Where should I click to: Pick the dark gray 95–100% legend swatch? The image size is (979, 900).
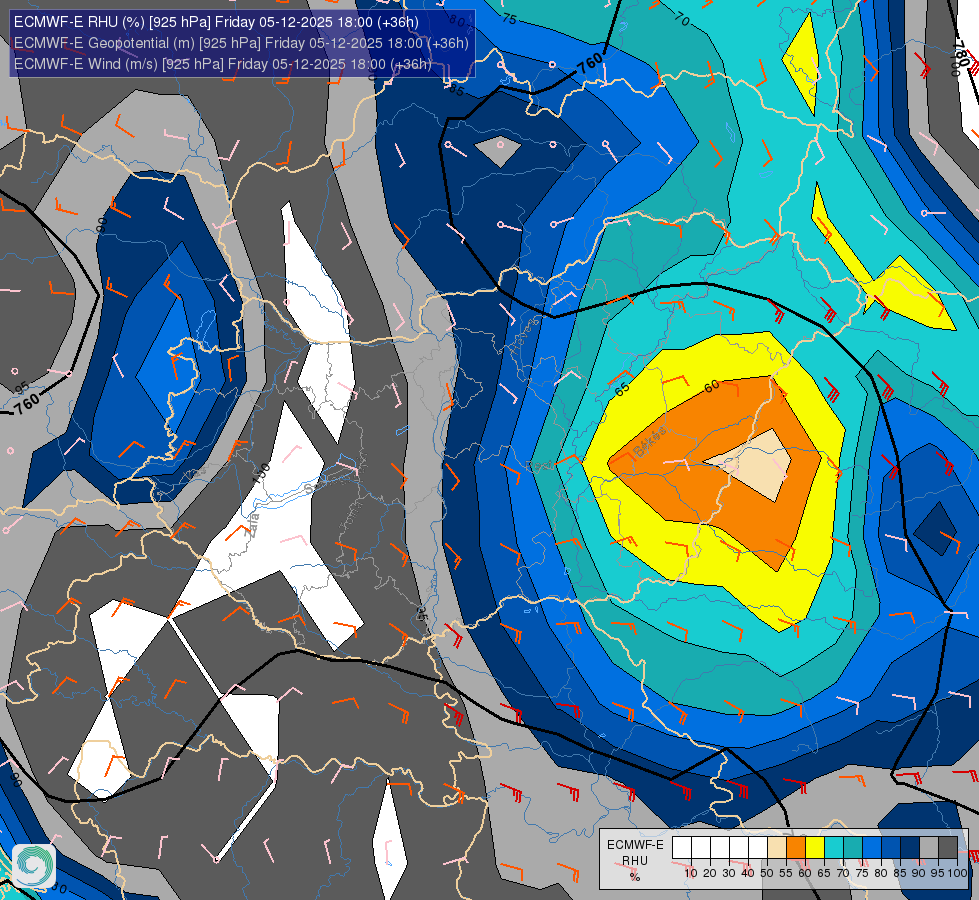click(x=948, y=848)
